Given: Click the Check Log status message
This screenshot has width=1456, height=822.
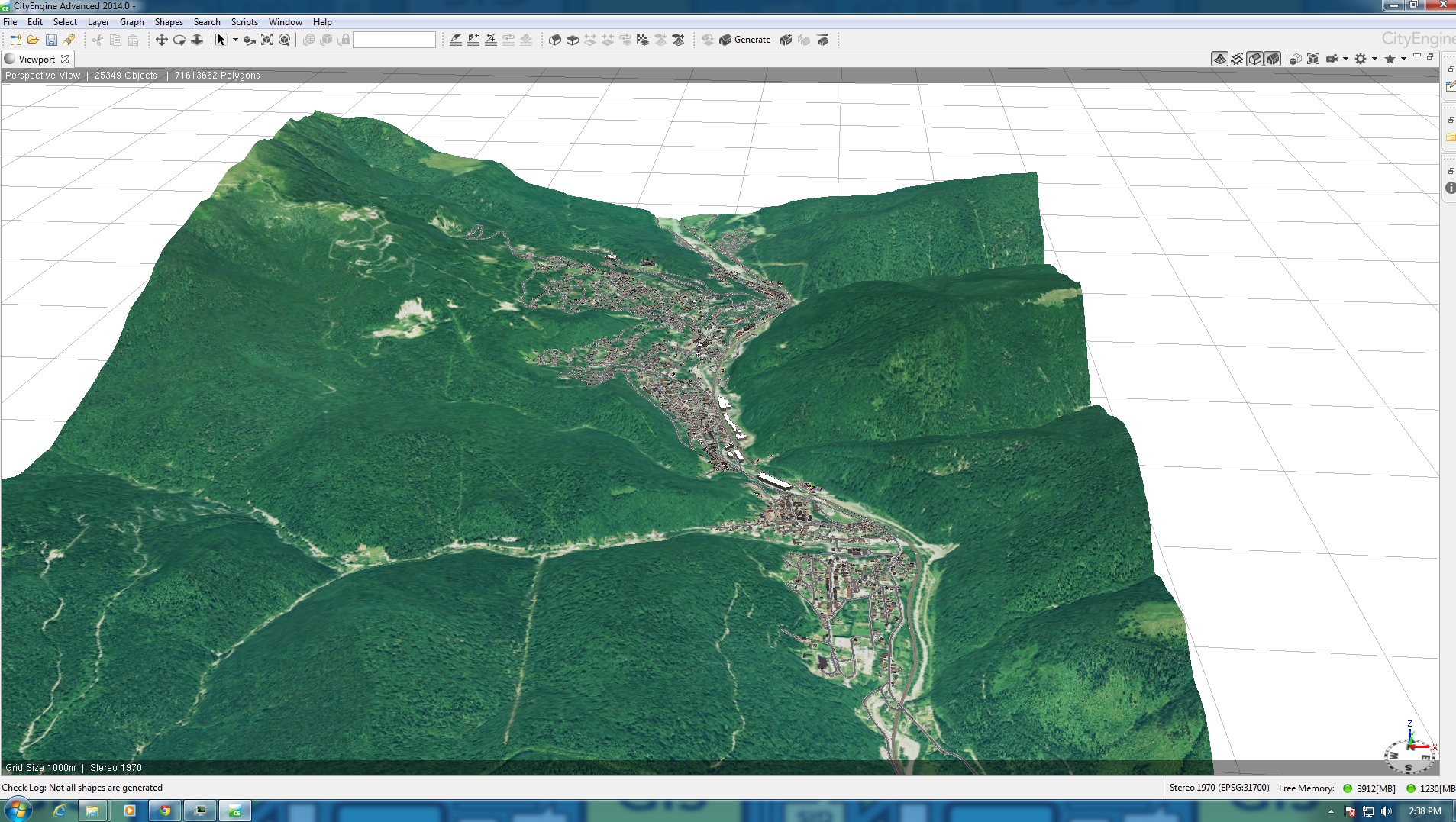Looking at the screenshot, I should pos(82,788).
